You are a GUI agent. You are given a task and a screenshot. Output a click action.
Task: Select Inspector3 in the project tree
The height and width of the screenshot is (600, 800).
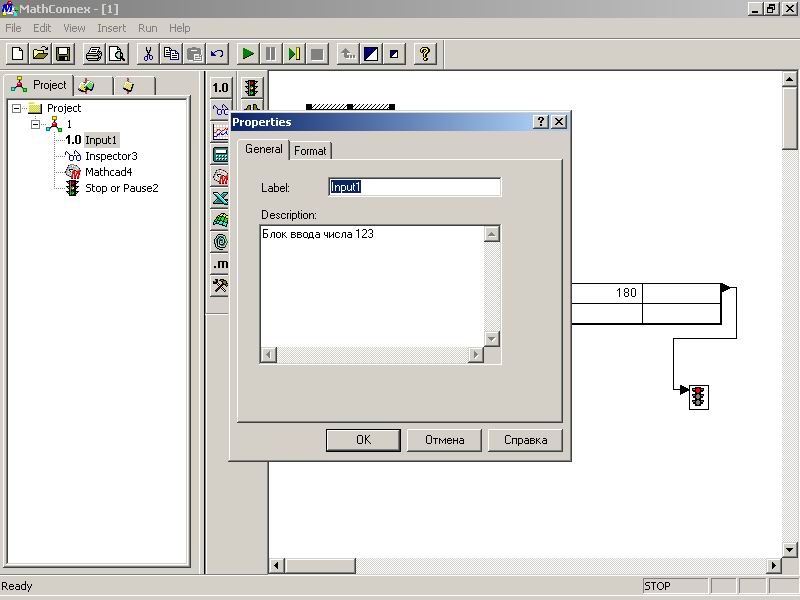111,156
